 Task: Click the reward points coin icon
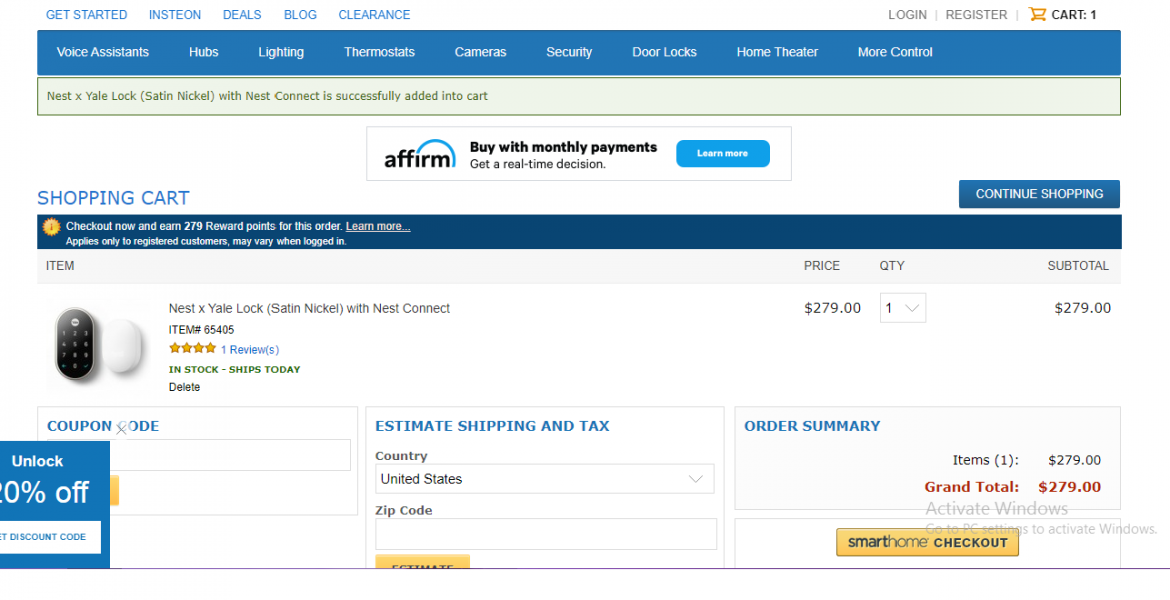pos(51,227)
